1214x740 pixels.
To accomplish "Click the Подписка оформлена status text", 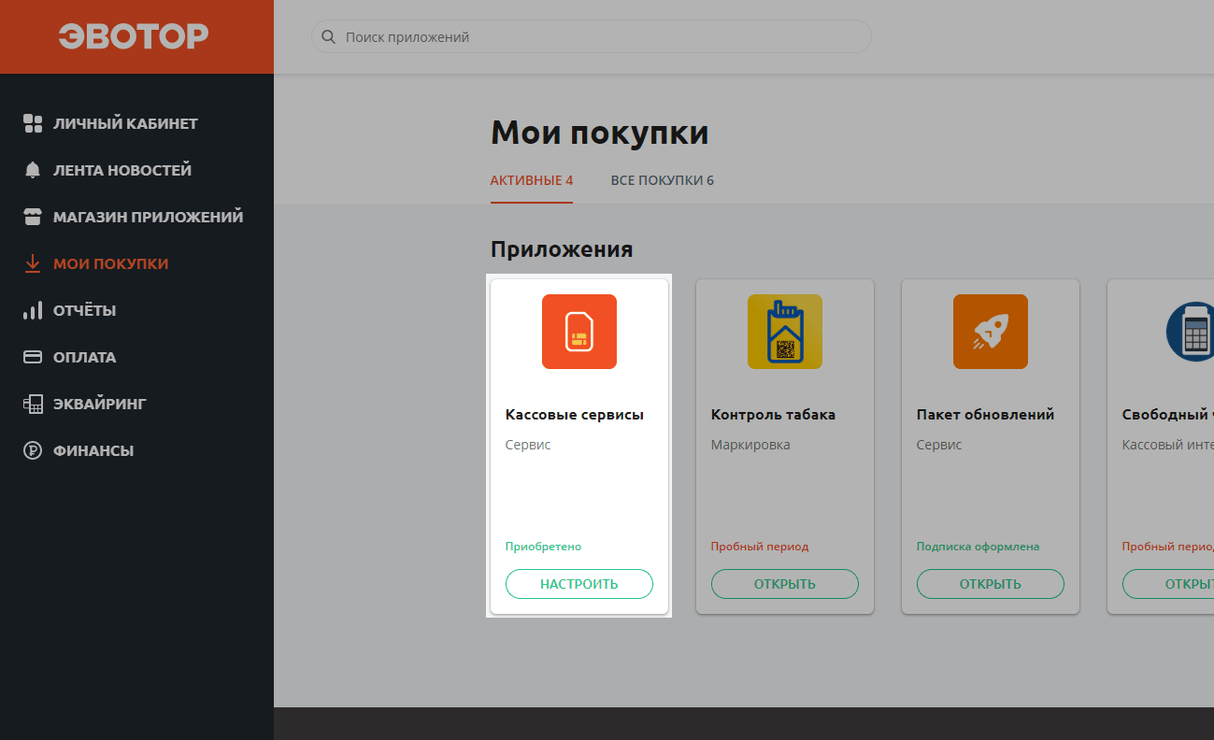I will point(978,547).
